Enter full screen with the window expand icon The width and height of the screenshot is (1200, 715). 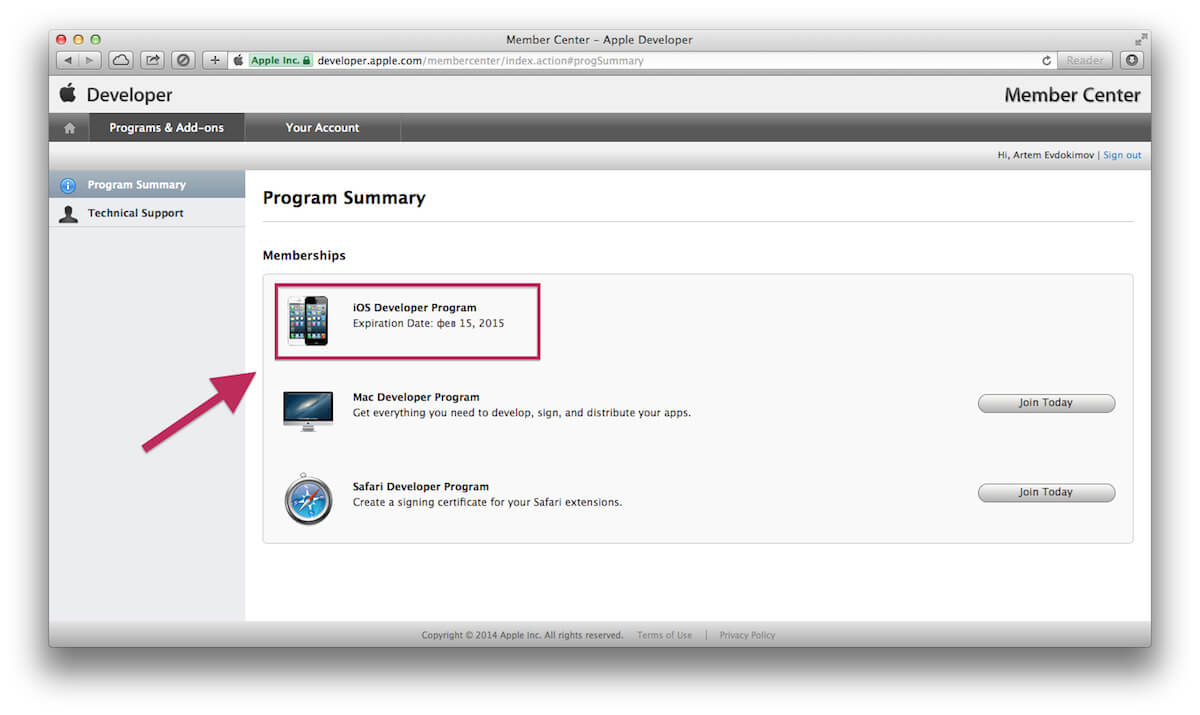(1140, 40)
